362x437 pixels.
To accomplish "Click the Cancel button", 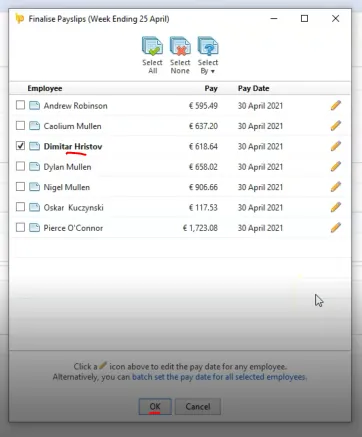I will [x=198, y=406].
